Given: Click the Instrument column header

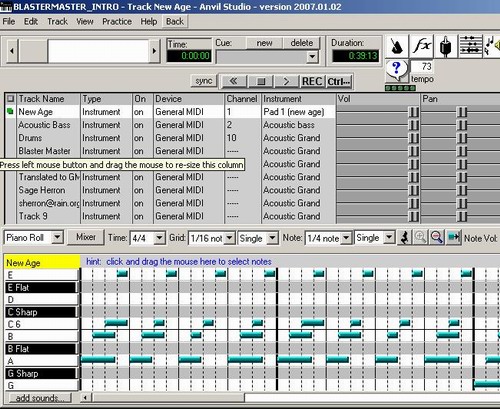Looking at the screenshot, I should click(298, 99).
